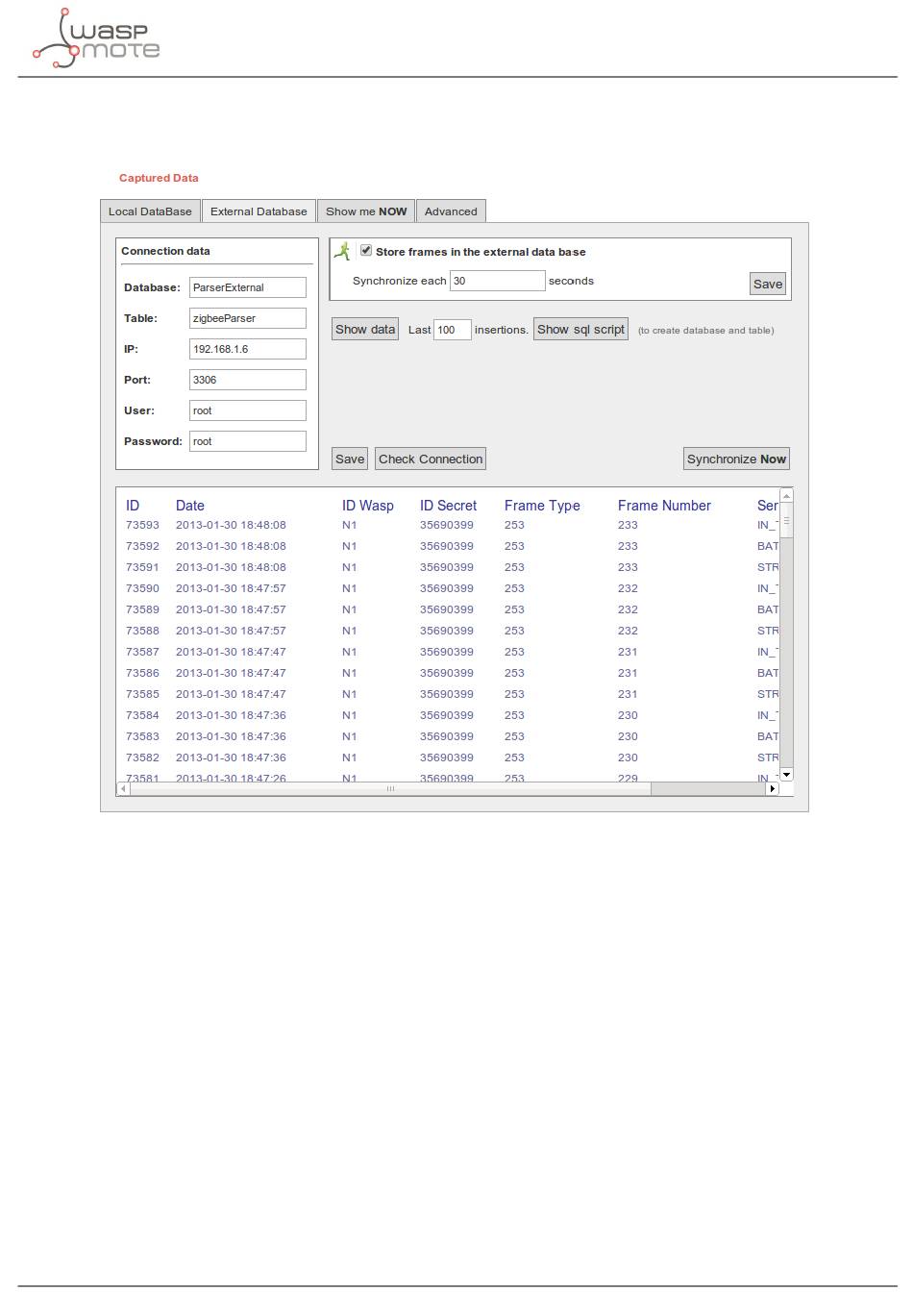Image resolution: width=913 pixels, height=1316 pixels.
Task: Click Save below the connection data
Action: [x=350, y=459]
